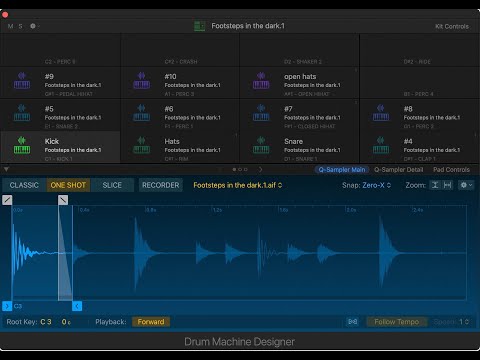
Task: Open the Snap Zero-X dropdown
Action: [x=377, y=185]
